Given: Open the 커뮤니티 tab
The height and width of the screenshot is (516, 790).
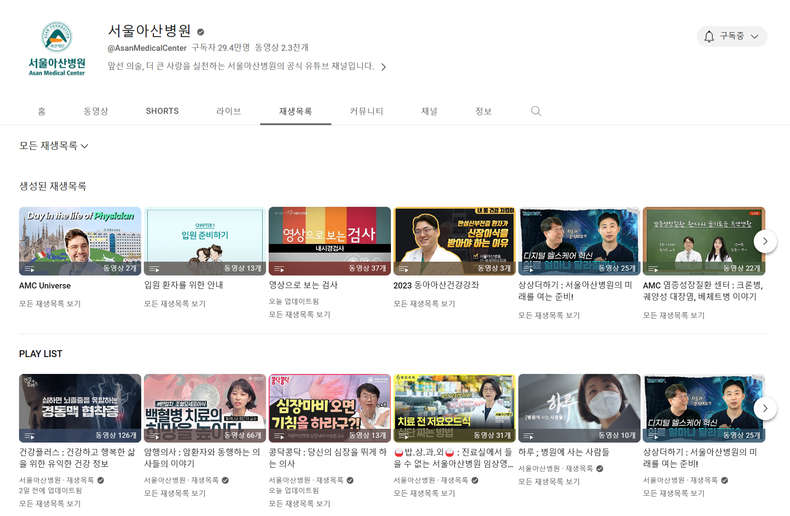Looking at the screenshot, I should coord(367,111).
